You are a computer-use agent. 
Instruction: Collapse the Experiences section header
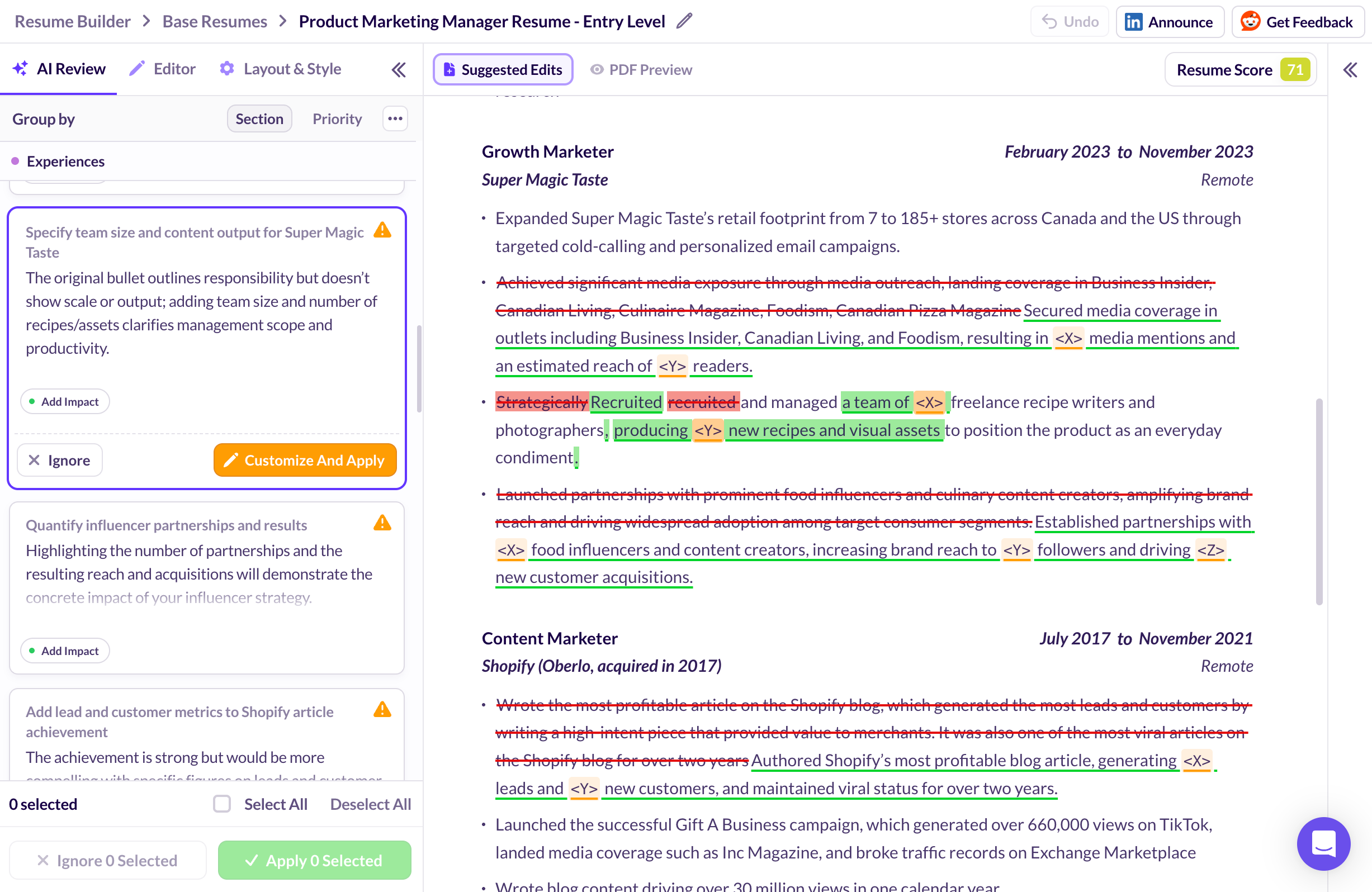tap(66, 162)
